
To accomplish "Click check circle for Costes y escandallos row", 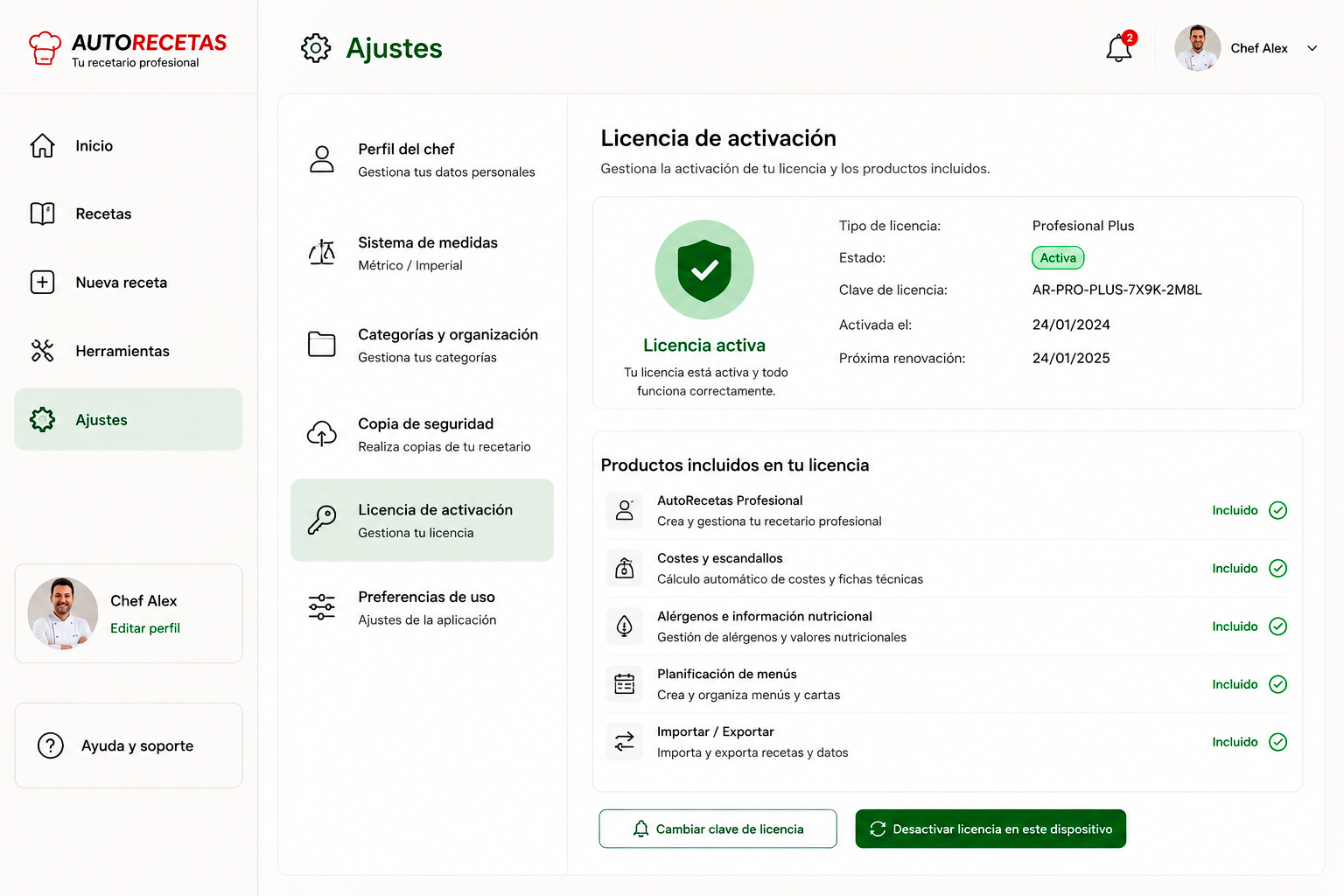I will 1278,568.
